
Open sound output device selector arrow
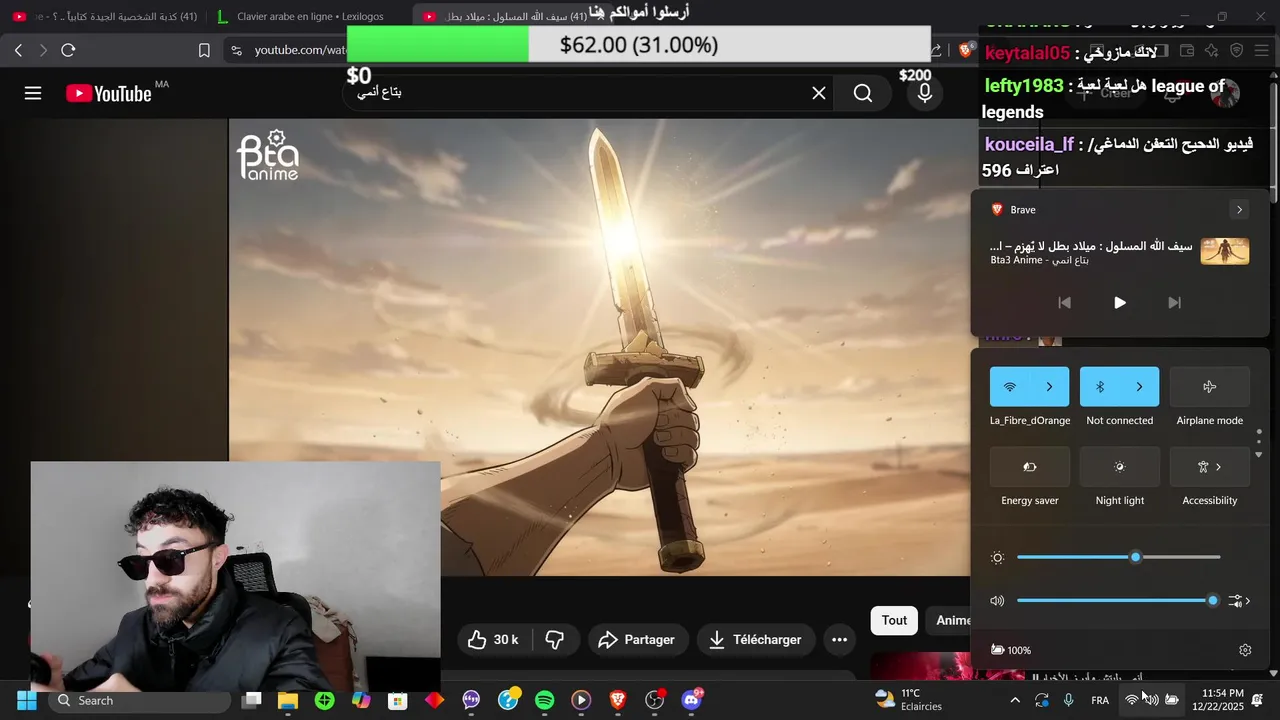point(1240,601)
